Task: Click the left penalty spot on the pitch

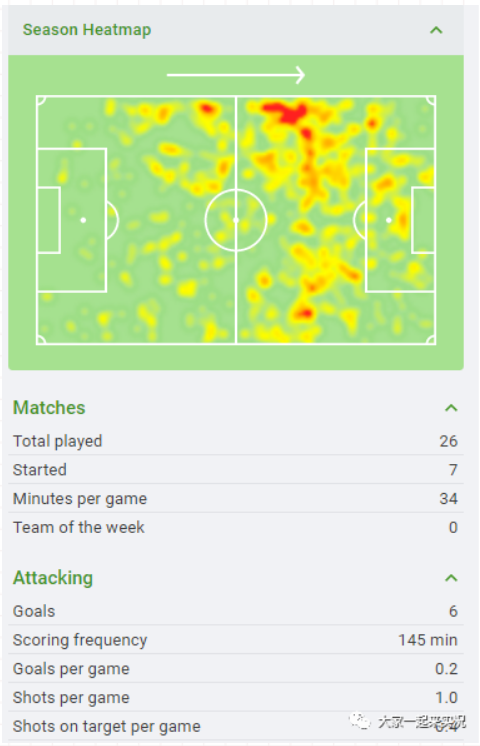Action: point(83,220)
